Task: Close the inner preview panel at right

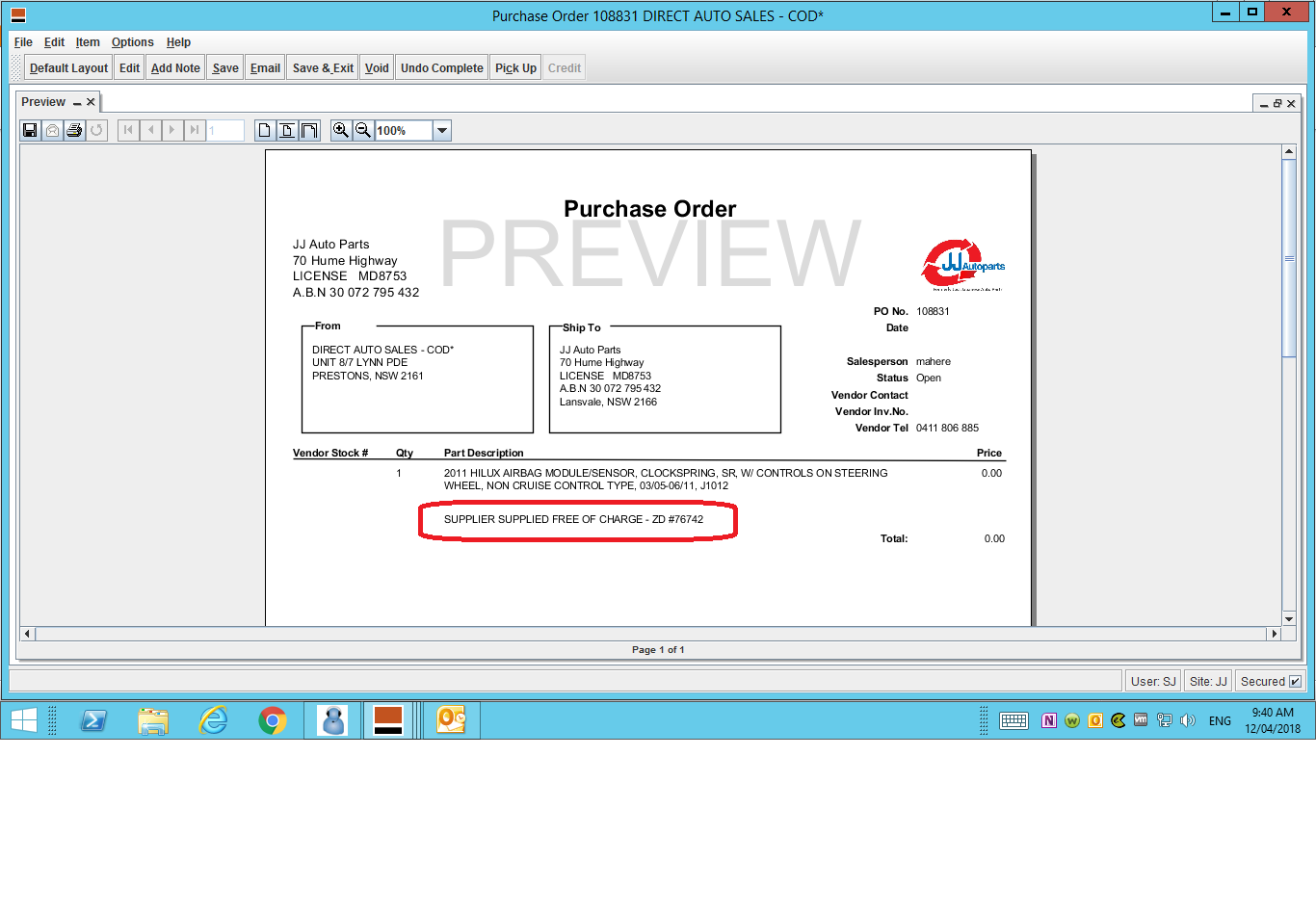Action: [x=1291, y=103]
